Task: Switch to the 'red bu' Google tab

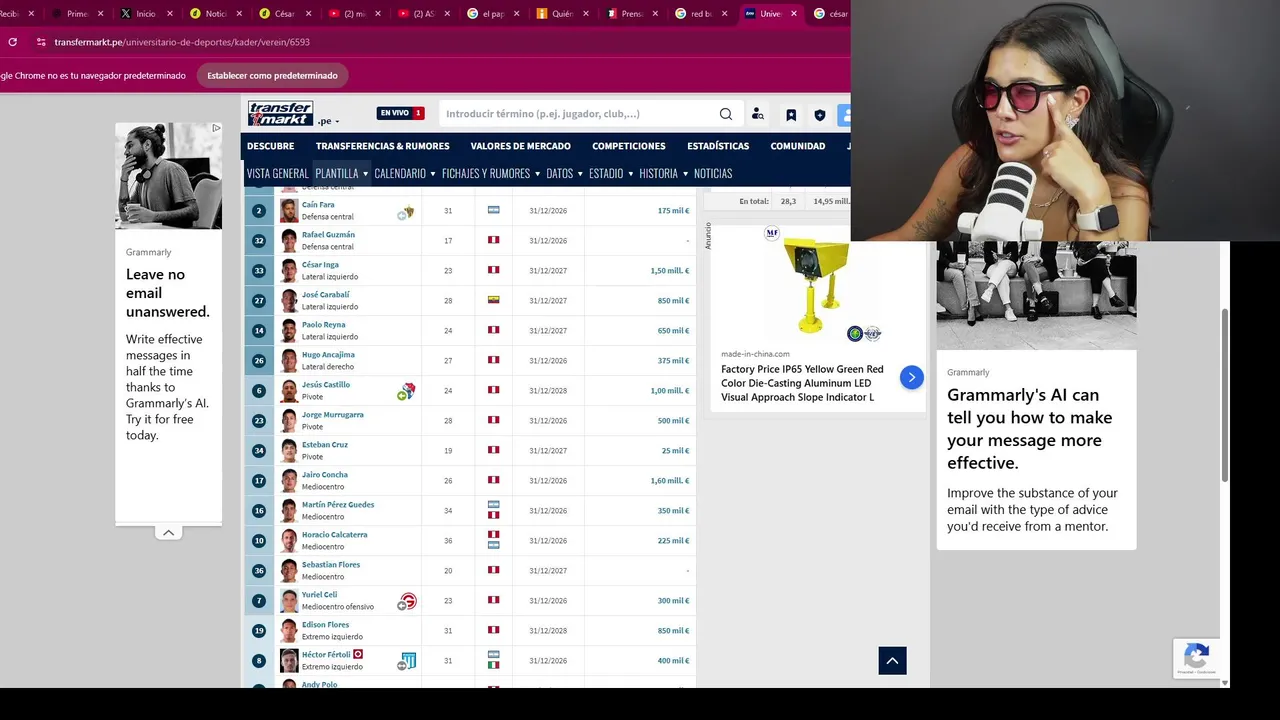Action: (700, 14)
